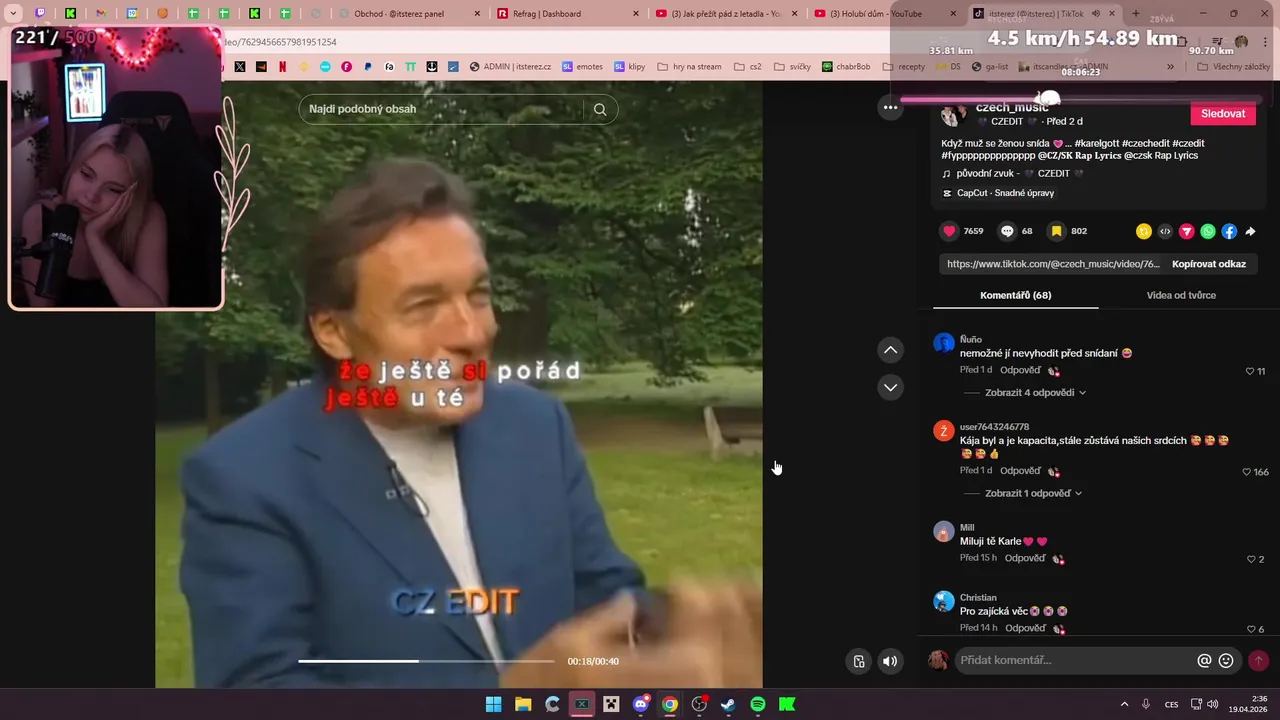This screenshot has width=1280, height=720.
Task: Seek on the video progress bar
Action: (x=426, y=661)
